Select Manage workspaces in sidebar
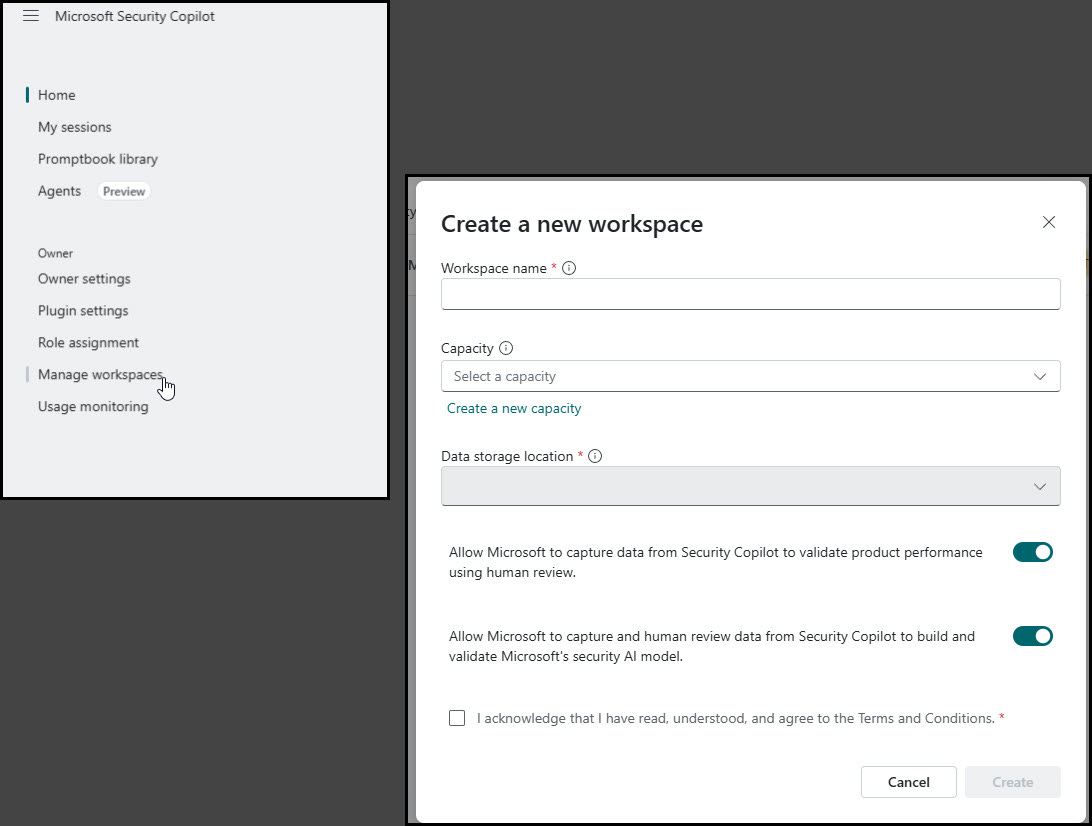 [x=100, y=375]
